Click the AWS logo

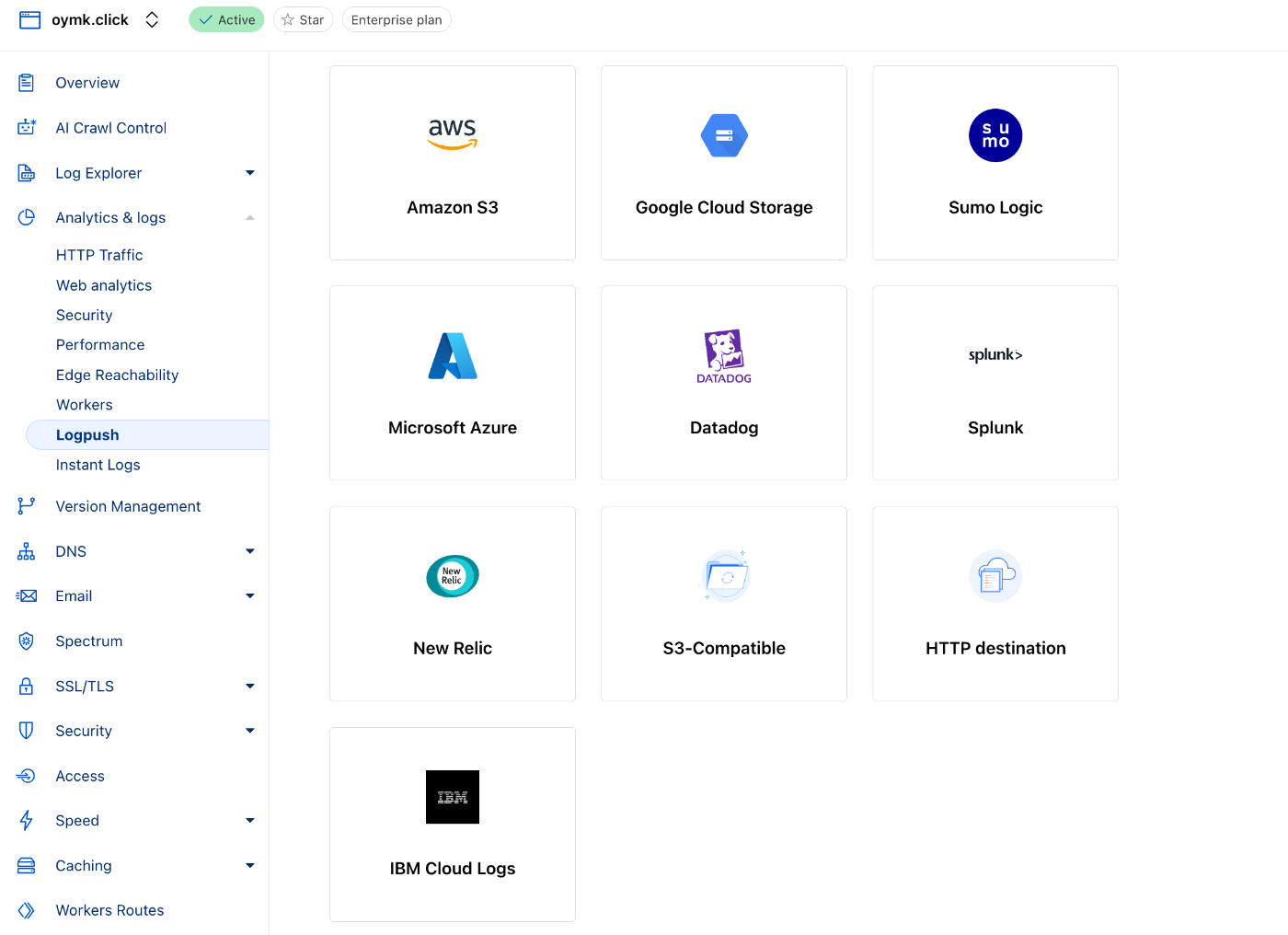[453, 134]
